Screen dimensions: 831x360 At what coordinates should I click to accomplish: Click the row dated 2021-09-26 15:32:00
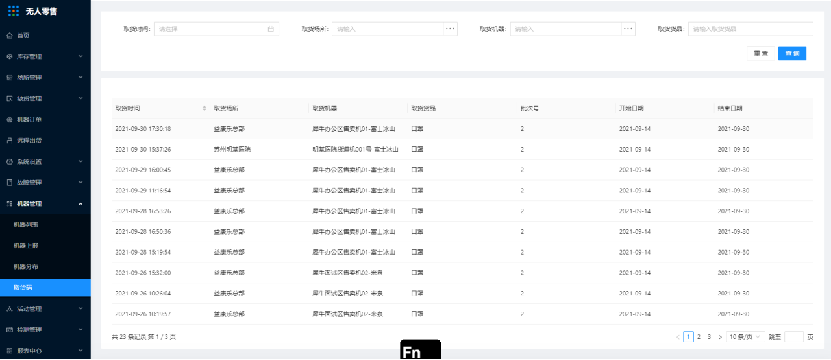click(462, 273)
